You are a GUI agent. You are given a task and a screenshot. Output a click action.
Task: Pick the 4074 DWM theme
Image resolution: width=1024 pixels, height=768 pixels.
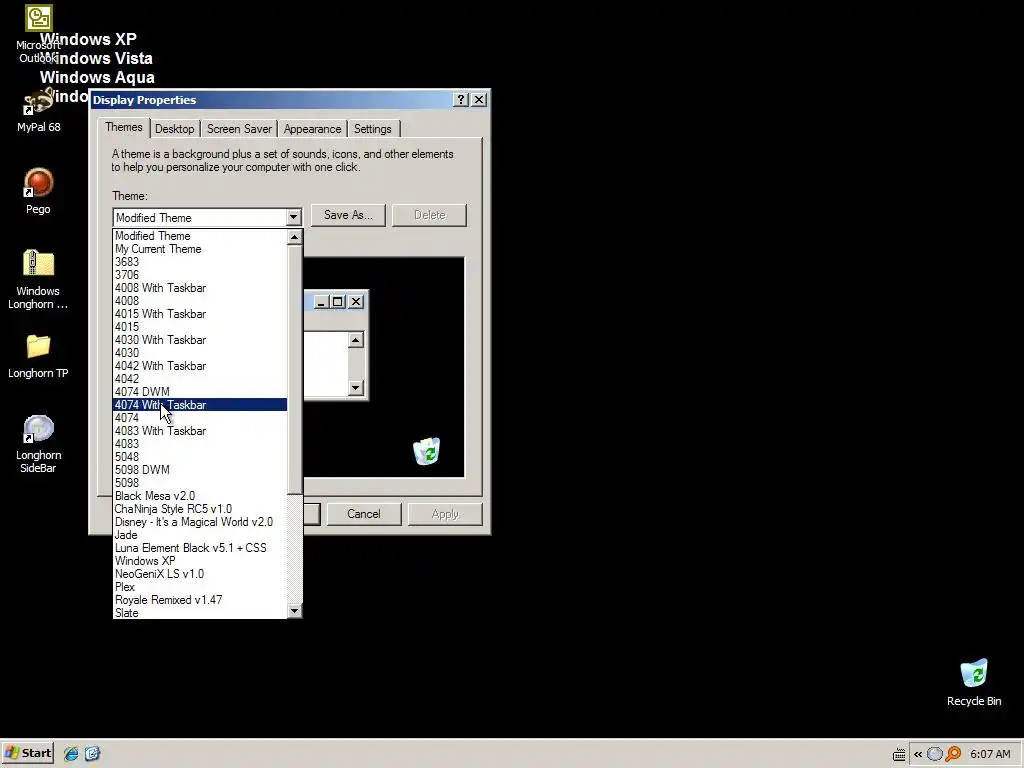(200, 392)
